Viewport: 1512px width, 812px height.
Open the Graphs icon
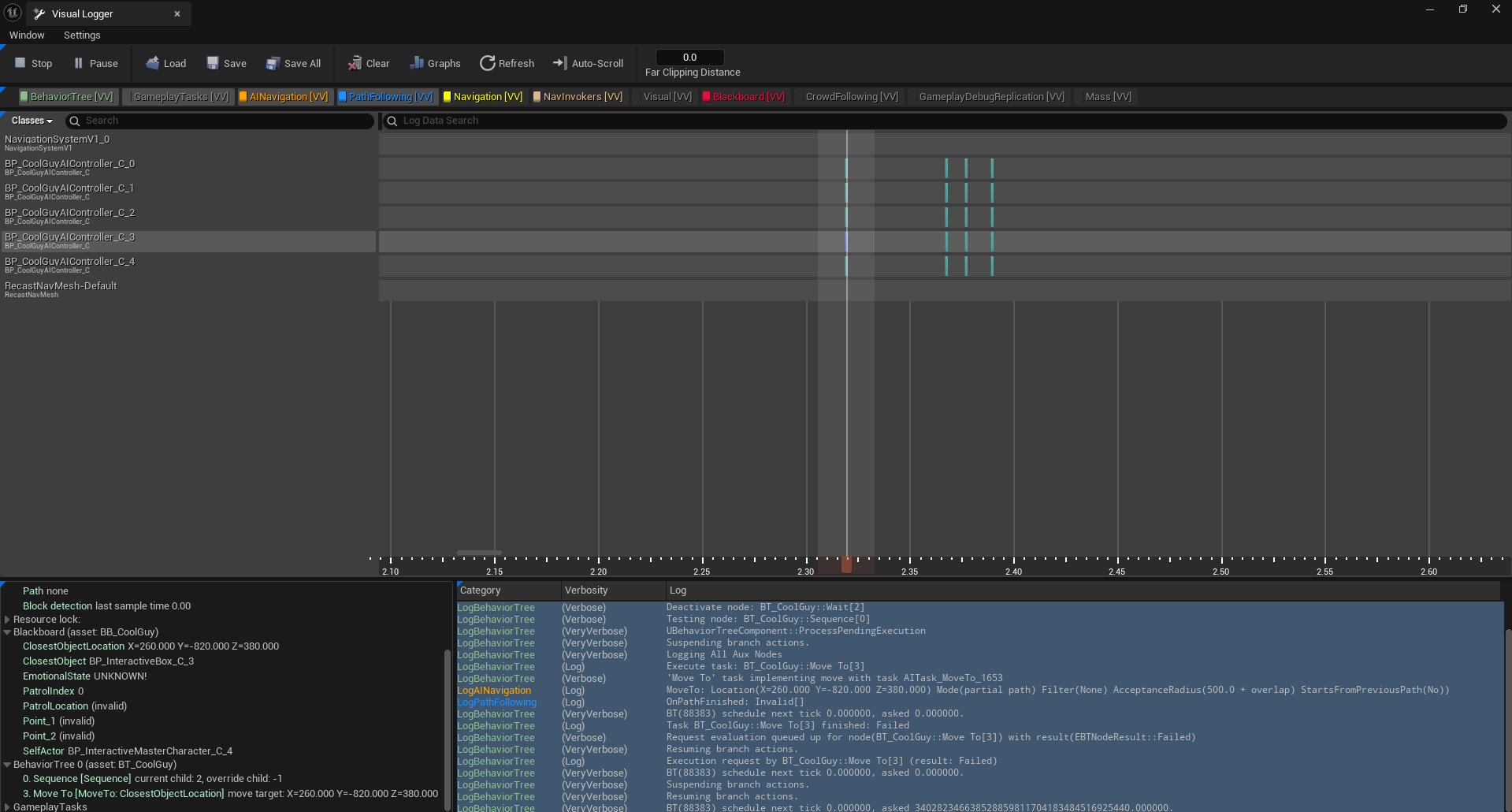tap(417, 63)
